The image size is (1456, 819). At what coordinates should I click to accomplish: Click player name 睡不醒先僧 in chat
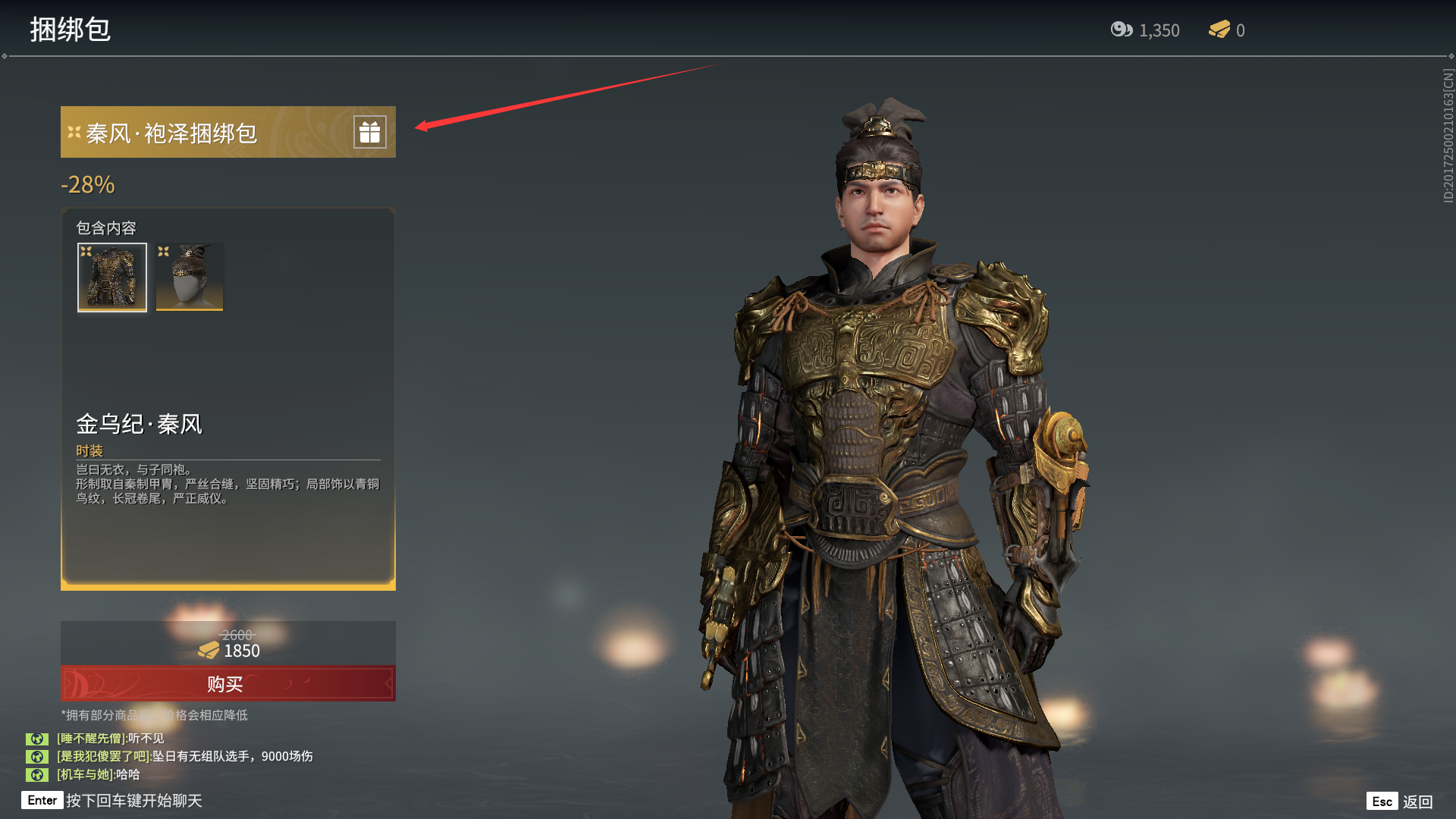coord(91,739)
